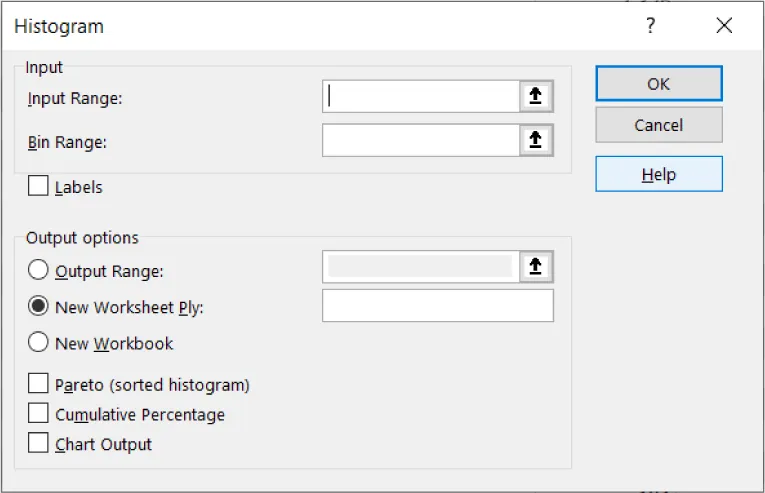765x493 pixels.
Task: Click inside the Bin Range text box
Action: click(420, 141)
